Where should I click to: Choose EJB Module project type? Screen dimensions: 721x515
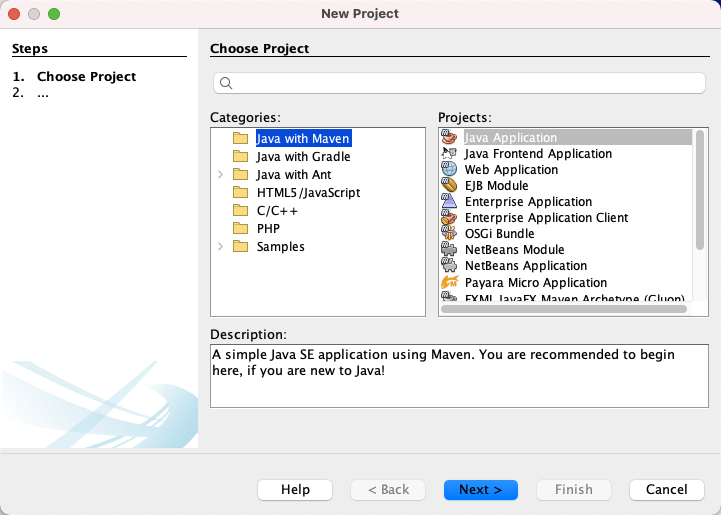click(497, 186)
